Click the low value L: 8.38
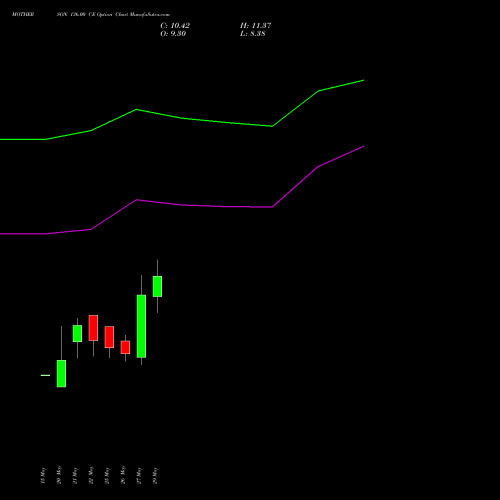The width and height of the screenshot is (500, 500). tap(253, 34)
